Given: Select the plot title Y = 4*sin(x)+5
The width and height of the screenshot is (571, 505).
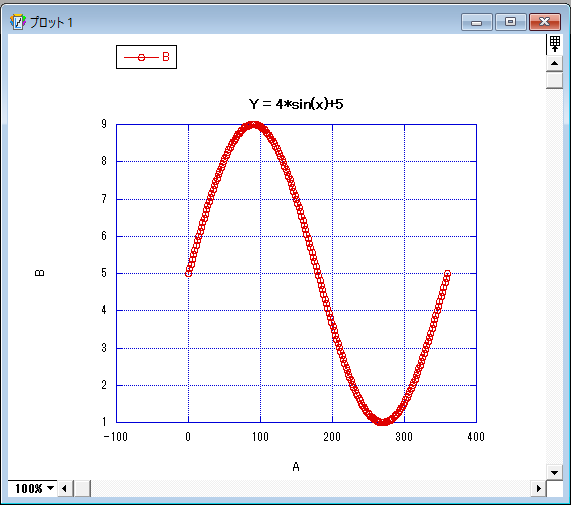Looking at the screenshot, I should (x=296, y=104).
